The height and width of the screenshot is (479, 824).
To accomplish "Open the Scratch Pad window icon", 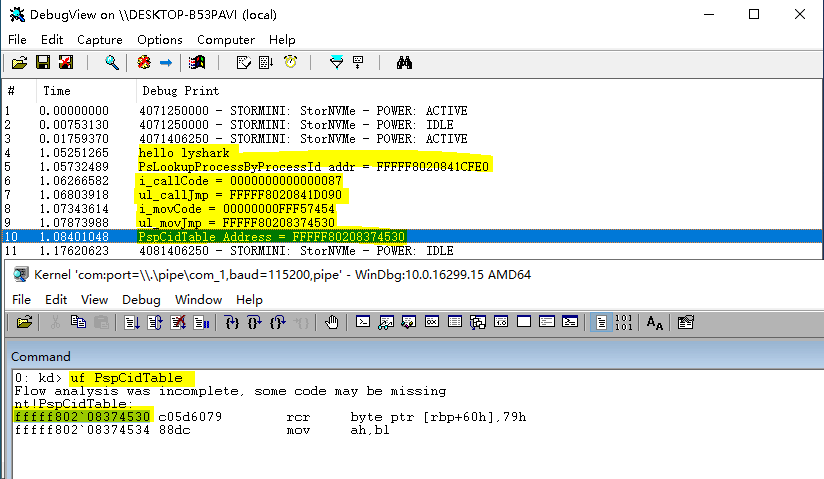I will [524, 322].
